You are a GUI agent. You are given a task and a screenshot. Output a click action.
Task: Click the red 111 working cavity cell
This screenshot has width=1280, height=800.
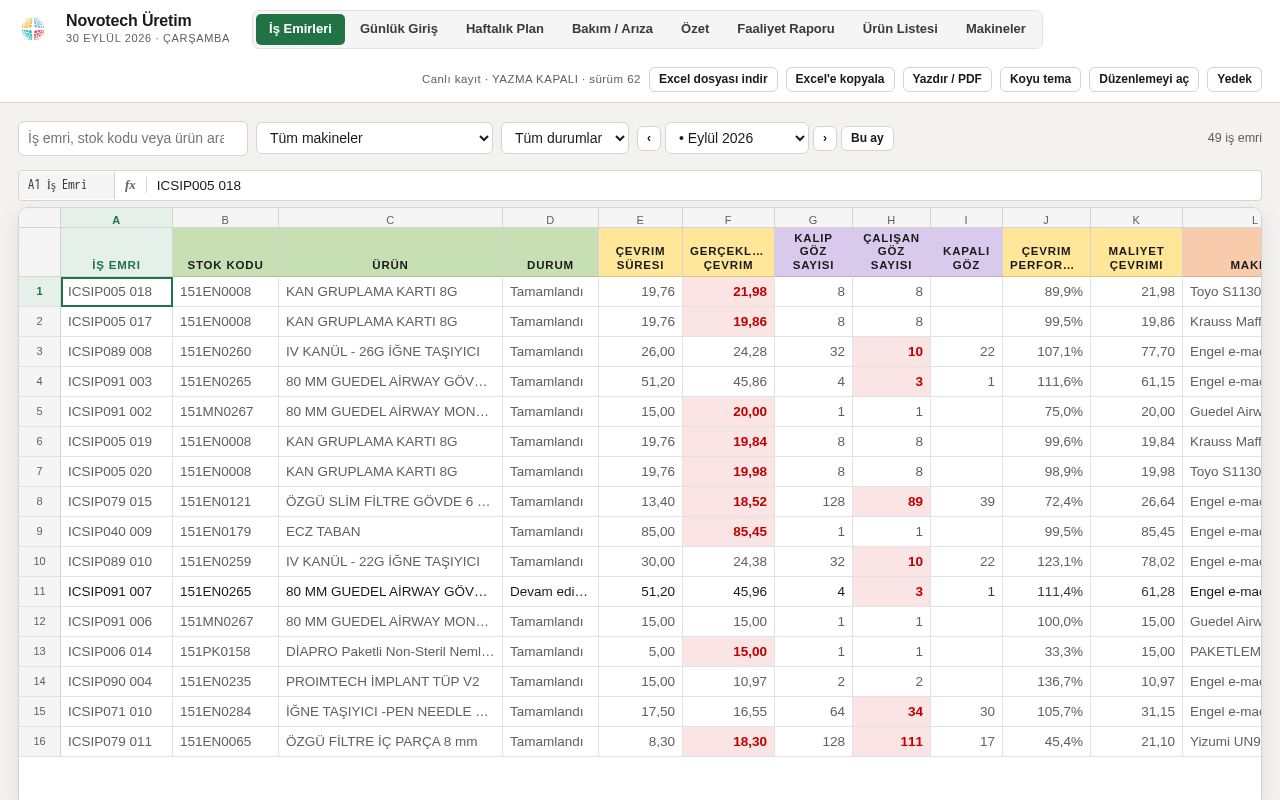click(x=891, y=742)
